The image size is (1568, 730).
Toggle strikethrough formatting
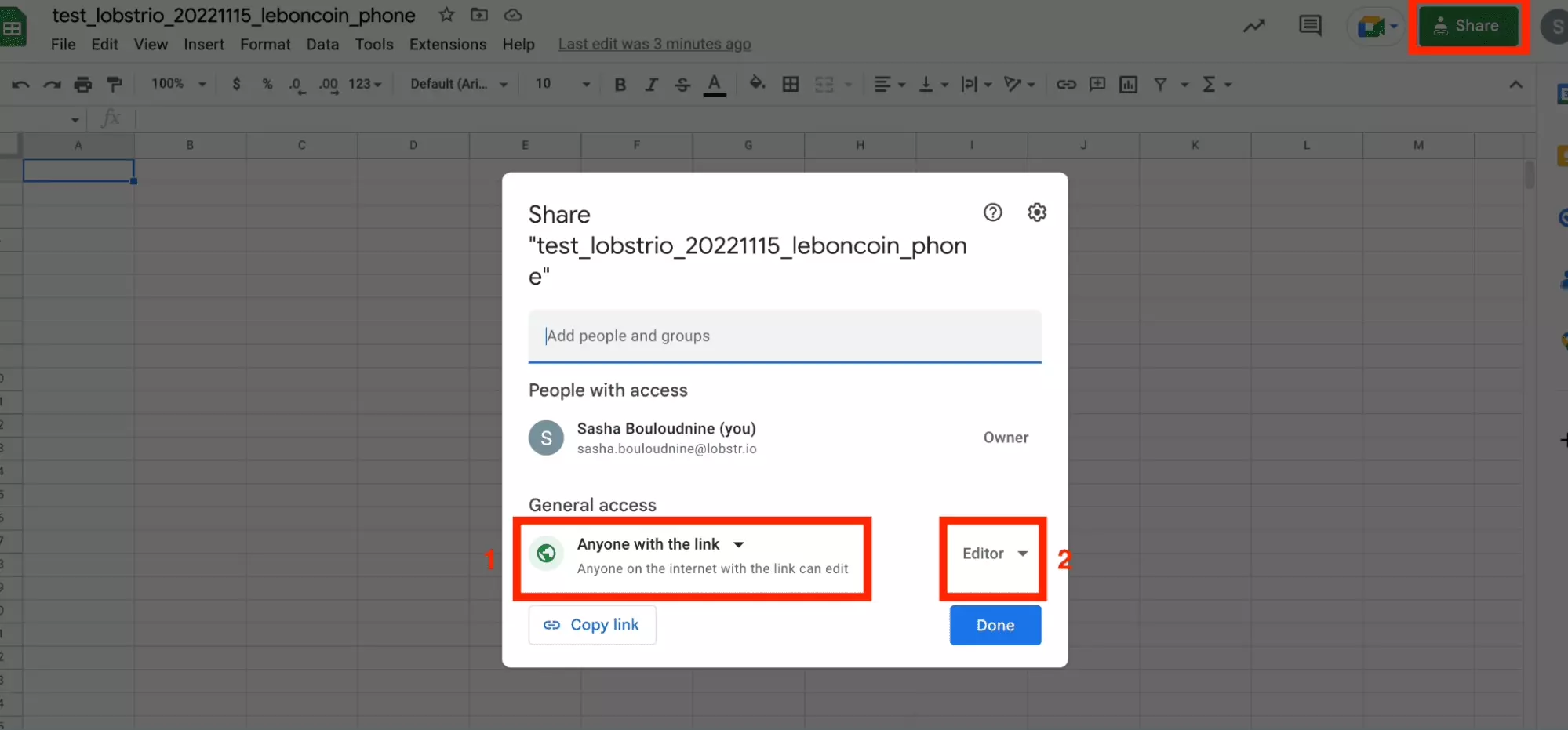pyautogui.click(x=682, y=84)
